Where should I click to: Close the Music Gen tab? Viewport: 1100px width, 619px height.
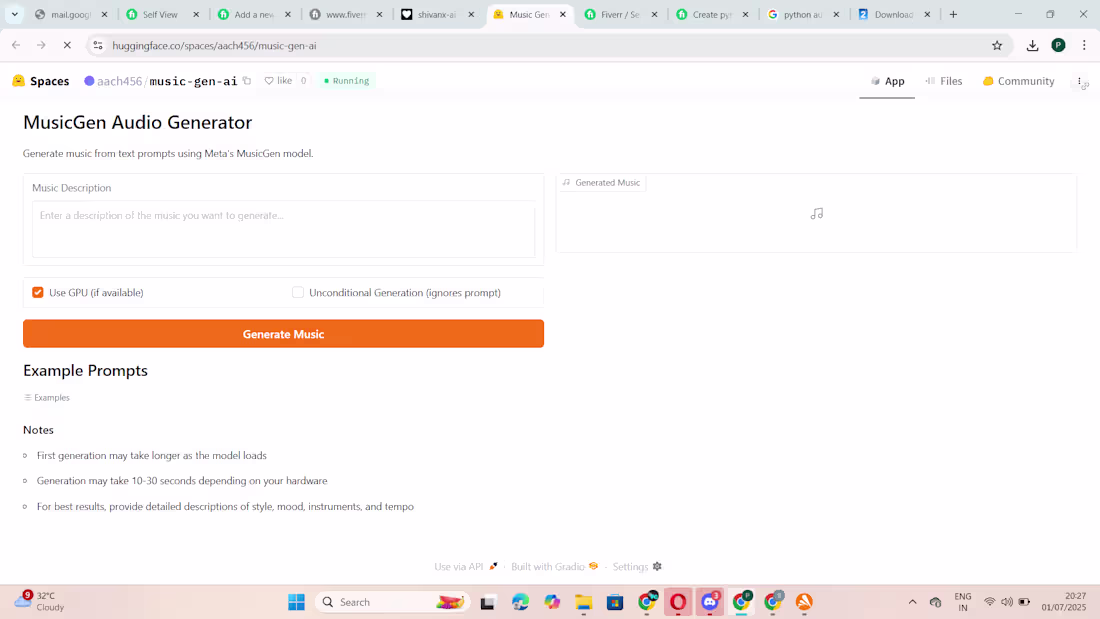(x=563, y=14)
